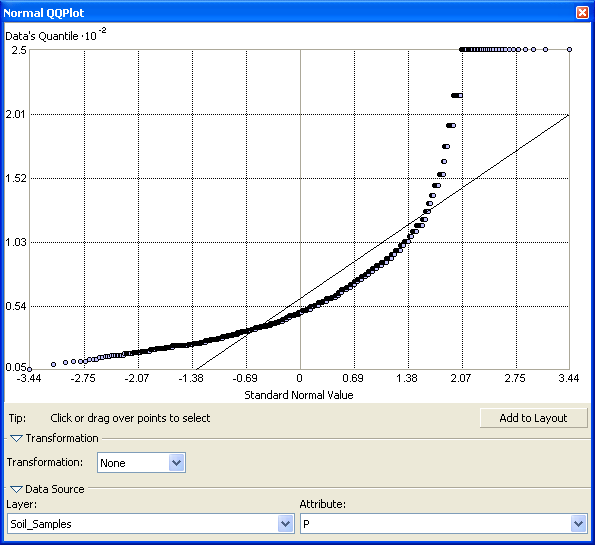Screen dimensions: 595x545
Task: Collapse the Transformation section triangle
Action: click(x=16, y=438)
